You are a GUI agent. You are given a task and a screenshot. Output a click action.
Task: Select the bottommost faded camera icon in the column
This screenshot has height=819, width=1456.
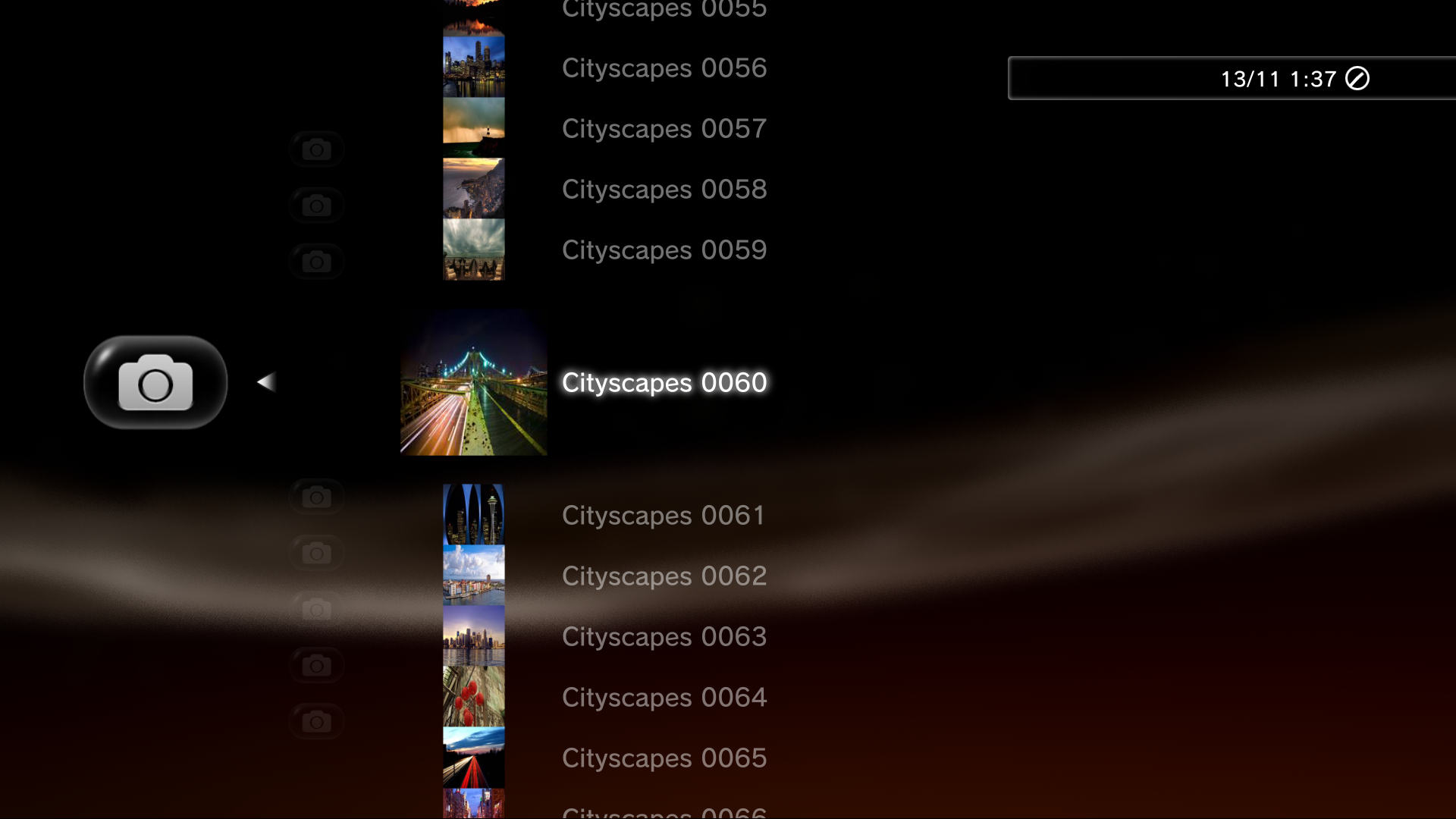point(316,721)
